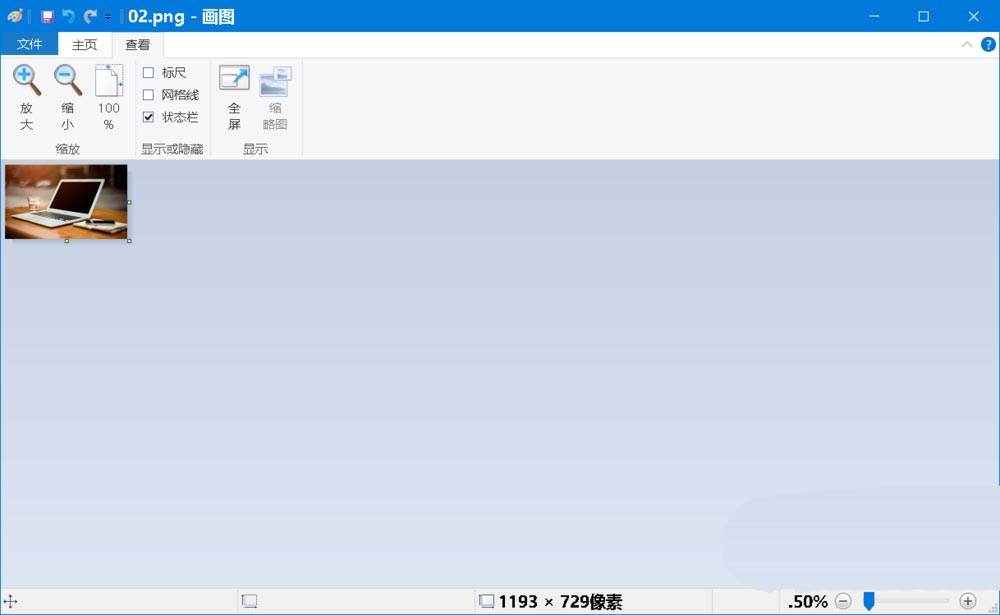Click the 1193 × 729像素 size readout
Screen dimensions: 1000x615
[x=560, y=601]
